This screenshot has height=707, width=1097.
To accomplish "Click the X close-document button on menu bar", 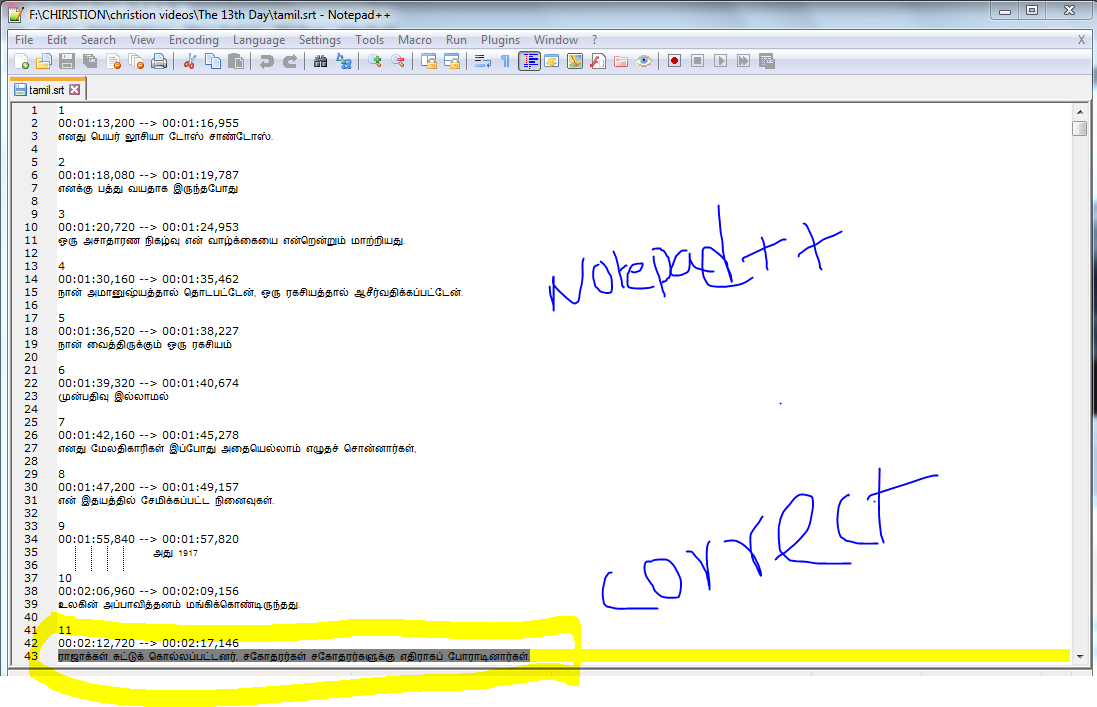I will tap(1081, 40).
